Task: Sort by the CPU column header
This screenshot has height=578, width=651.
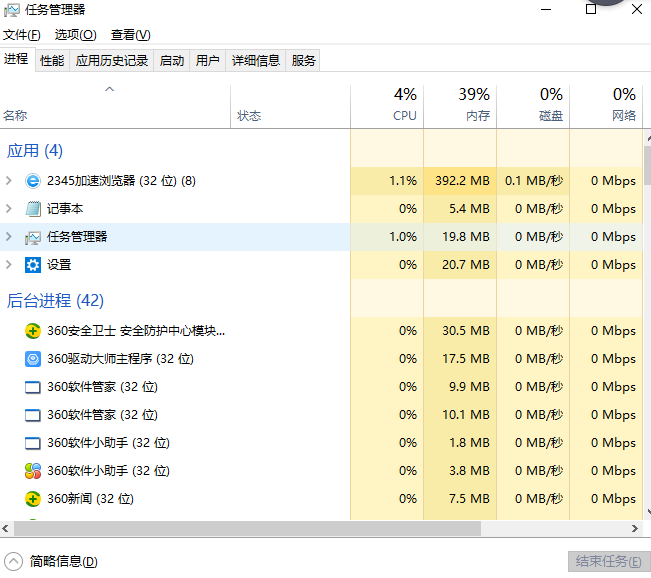Action: point(387,106)
